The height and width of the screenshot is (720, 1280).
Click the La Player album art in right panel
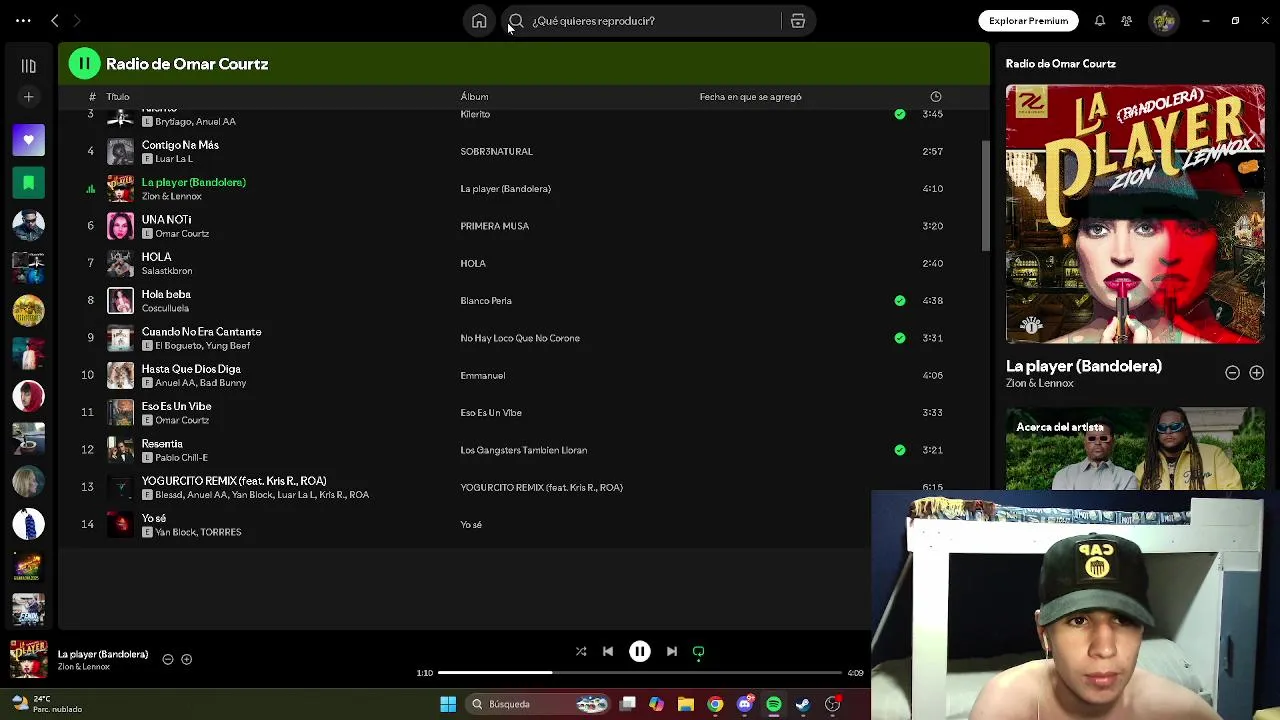click(x=1135, y=214)
